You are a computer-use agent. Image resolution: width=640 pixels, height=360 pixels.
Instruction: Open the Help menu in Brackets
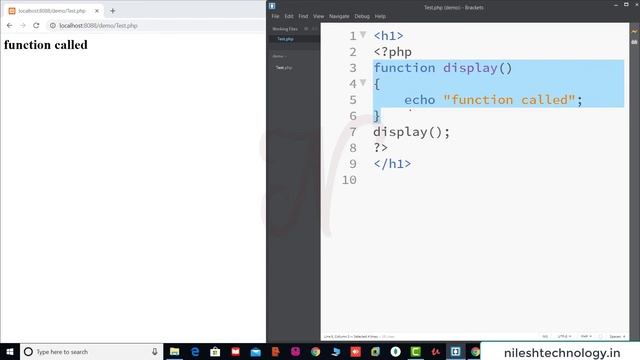click(380, 16)
